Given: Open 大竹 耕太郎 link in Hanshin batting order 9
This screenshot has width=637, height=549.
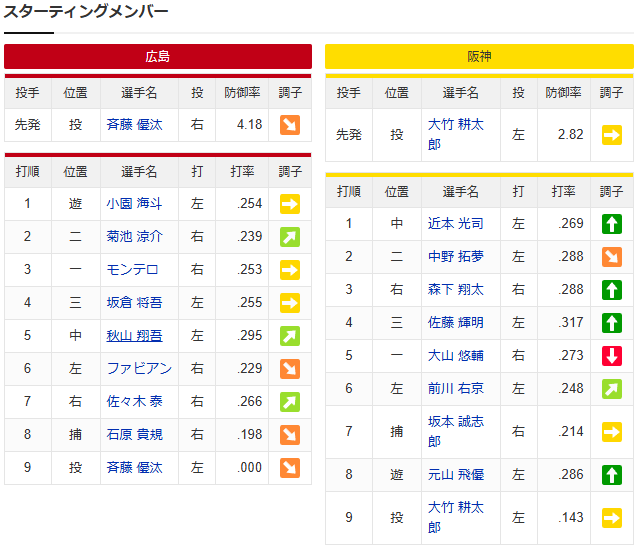Looking at the screenshot, I should tap(456, 517).
